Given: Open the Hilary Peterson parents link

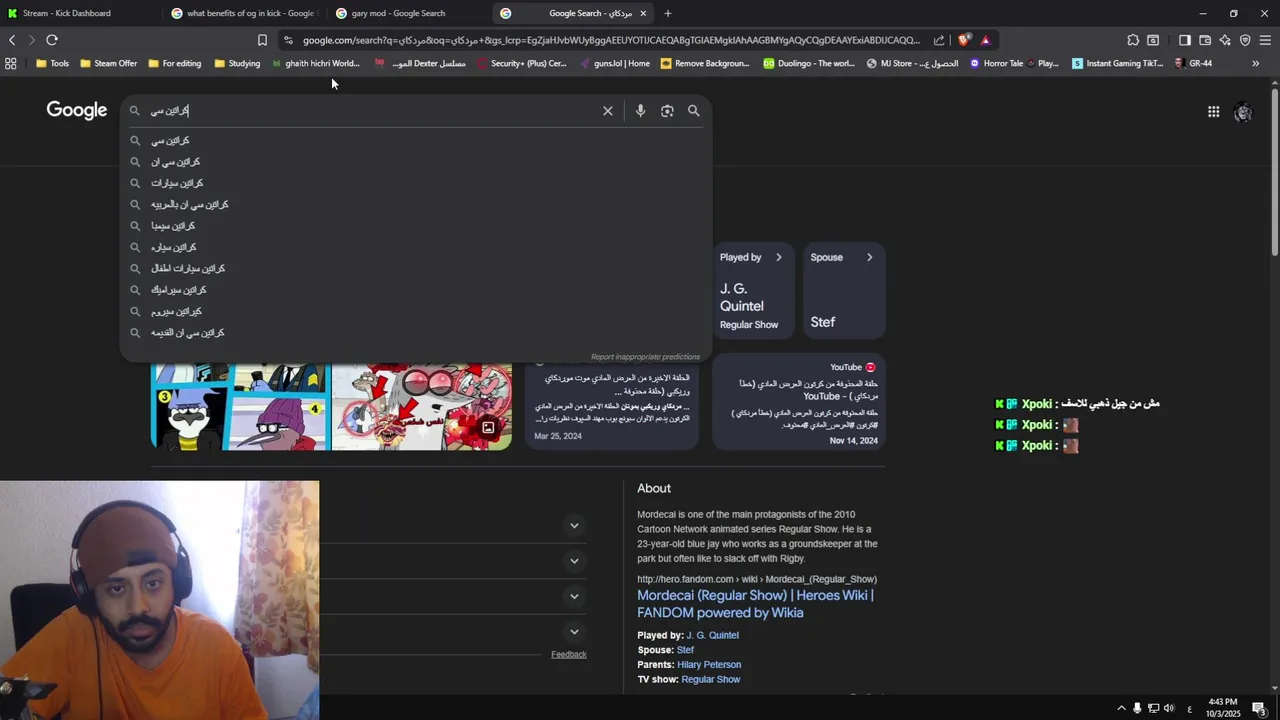Looking at the screenshot, I should coord(709,664).
